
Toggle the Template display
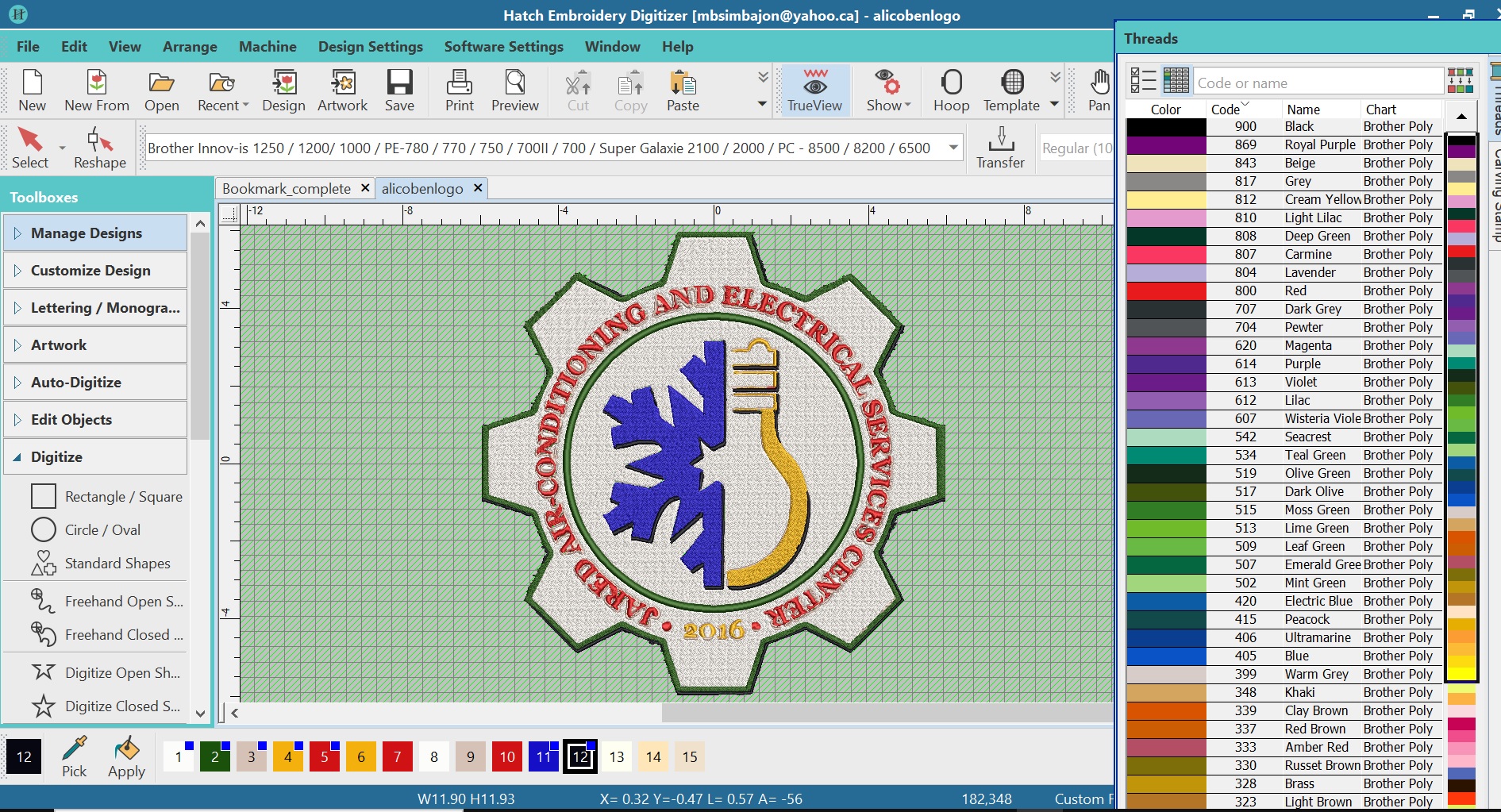click(x=1011, y=90)
